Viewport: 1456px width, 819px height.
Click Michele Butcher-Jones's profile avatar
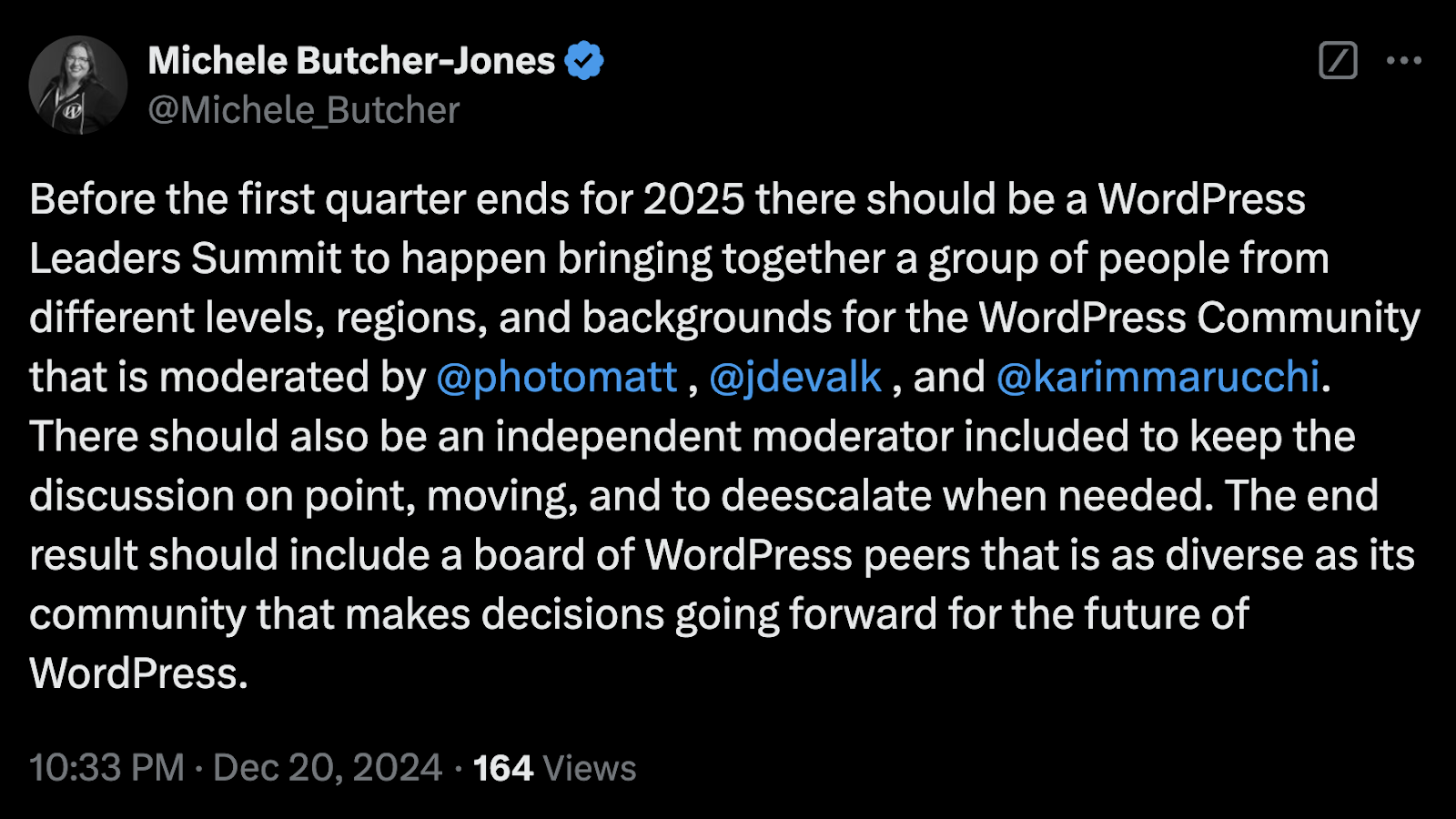[x=78, y=85]
